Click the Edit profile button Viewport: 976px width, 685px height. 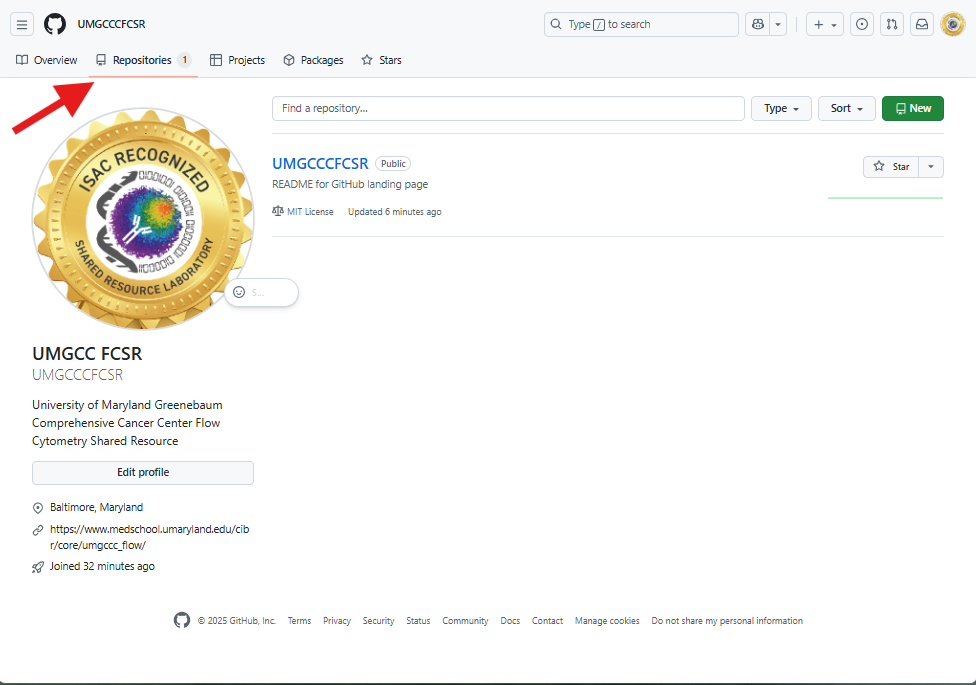[x=143, y=472]
